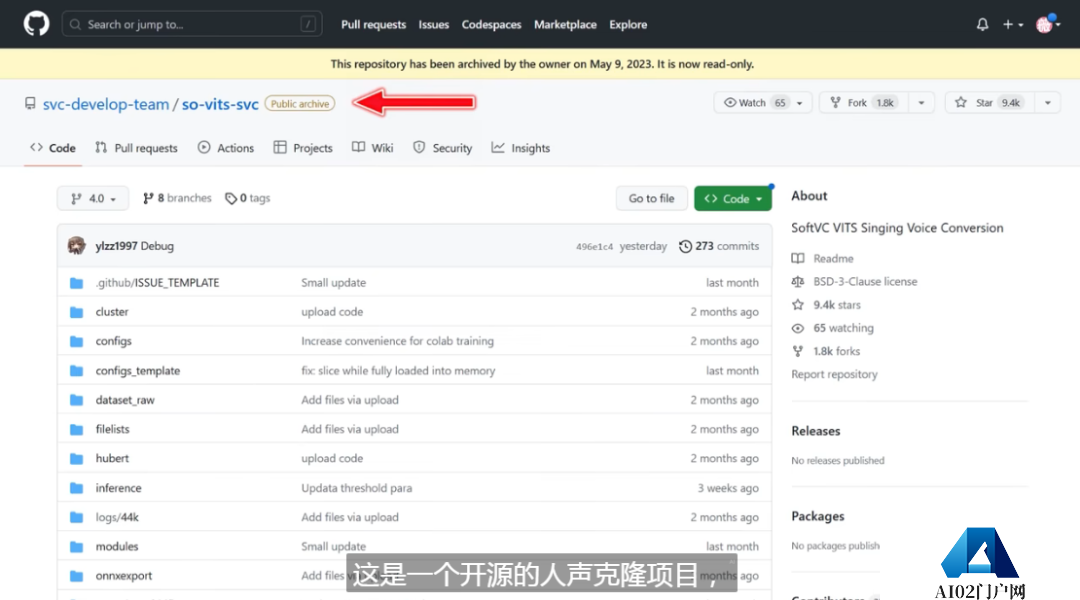Click the Readme book icon
Viewport: 1080px width, 600px height.
(x=797, y=258)
